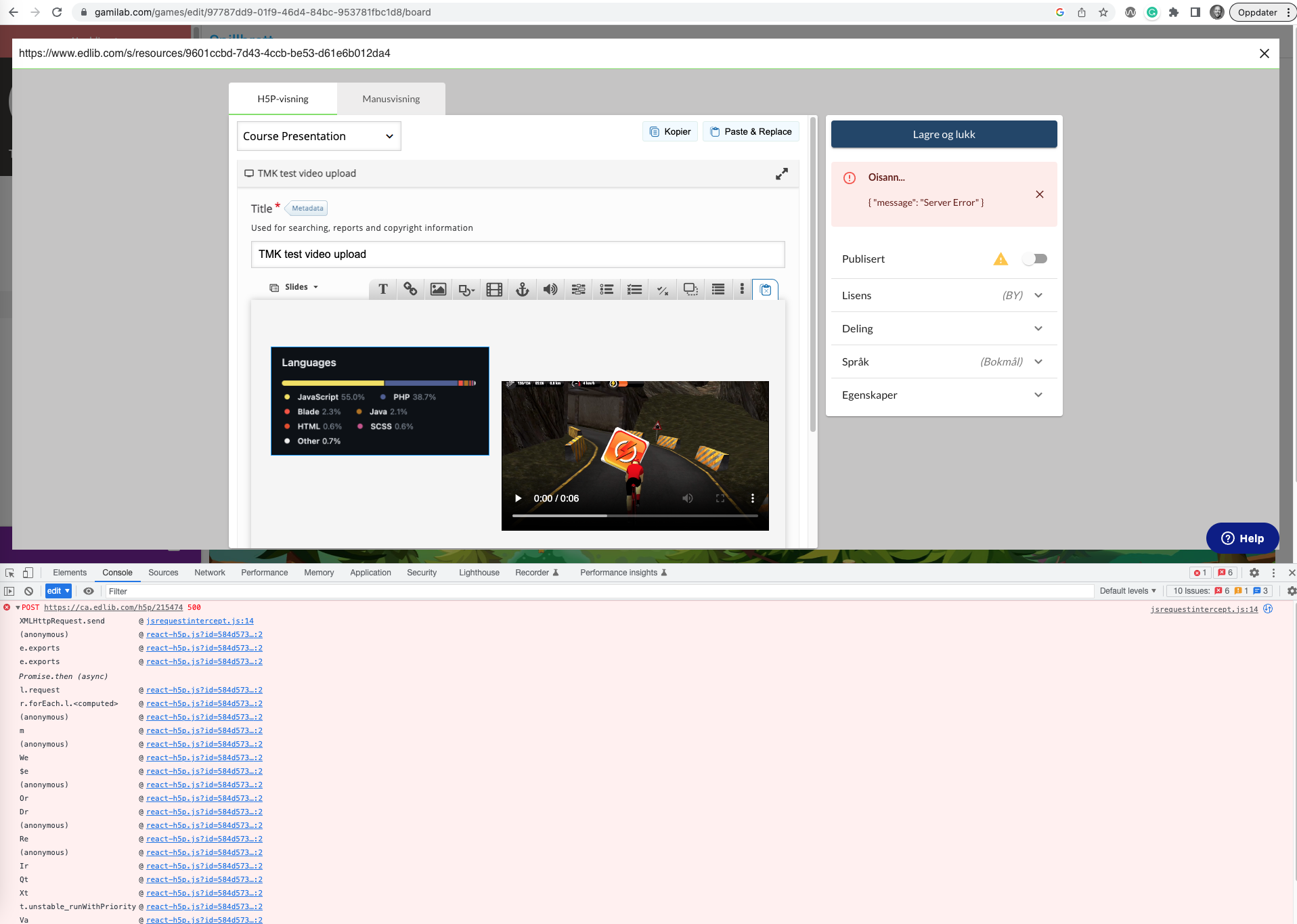Toggle the device toolbar in DevTools
Image resolution: width=1297 pixels, height=924 pixels.
[x=27, y=572]
